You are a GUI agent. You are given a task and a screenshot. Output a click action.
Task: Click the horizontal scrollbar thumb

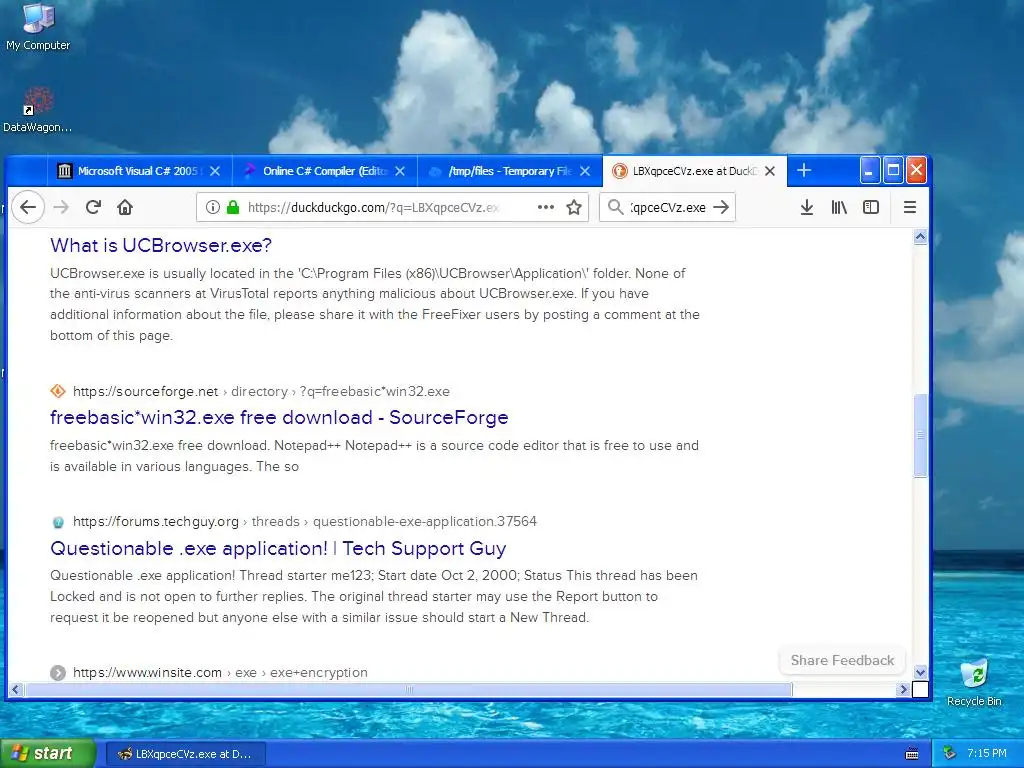click(408, 689)
